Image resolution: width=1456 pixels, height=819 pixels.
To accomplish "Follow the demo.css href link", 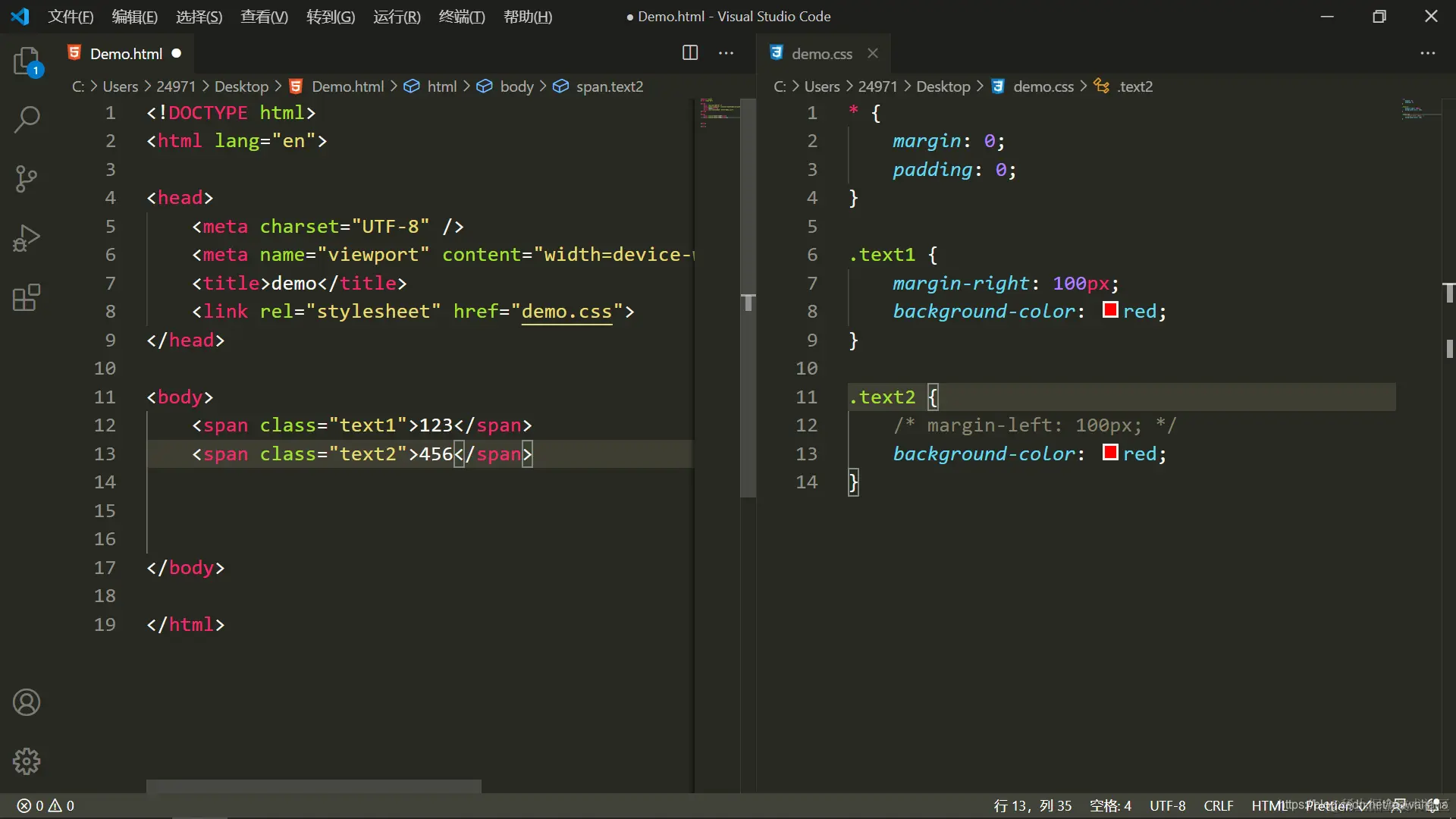I will tap(566, 312).
